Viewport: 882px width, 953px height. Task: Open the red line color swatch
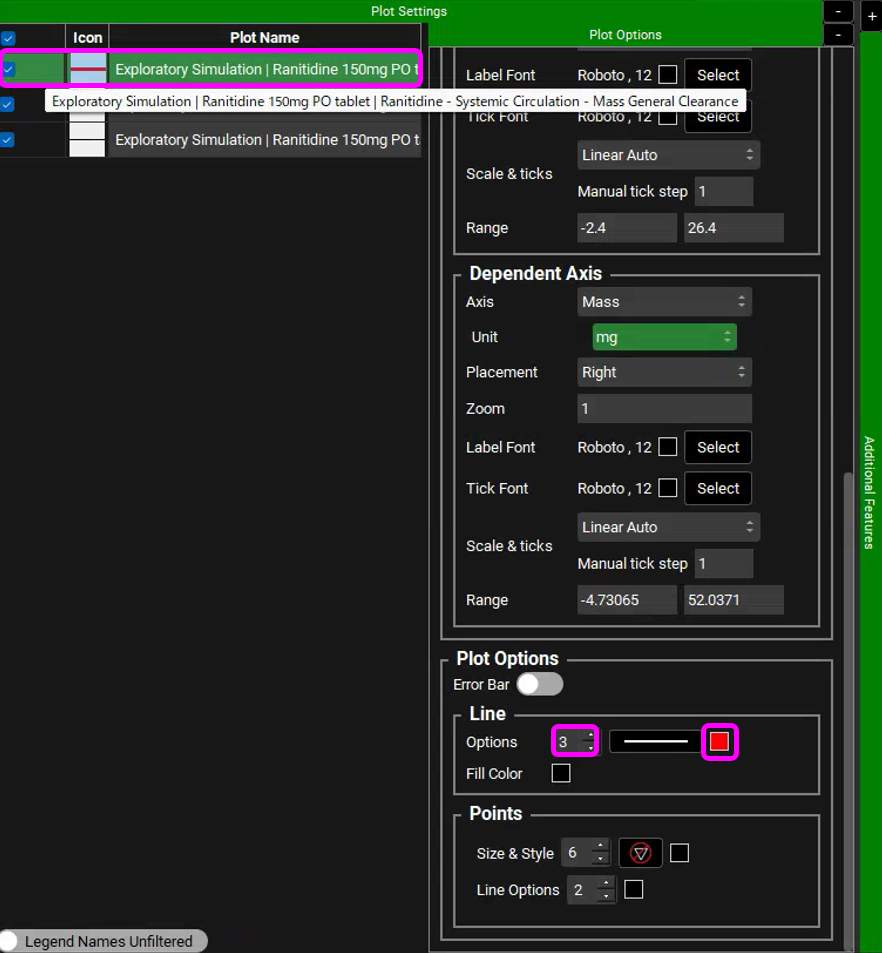click(x=719, y=742)
